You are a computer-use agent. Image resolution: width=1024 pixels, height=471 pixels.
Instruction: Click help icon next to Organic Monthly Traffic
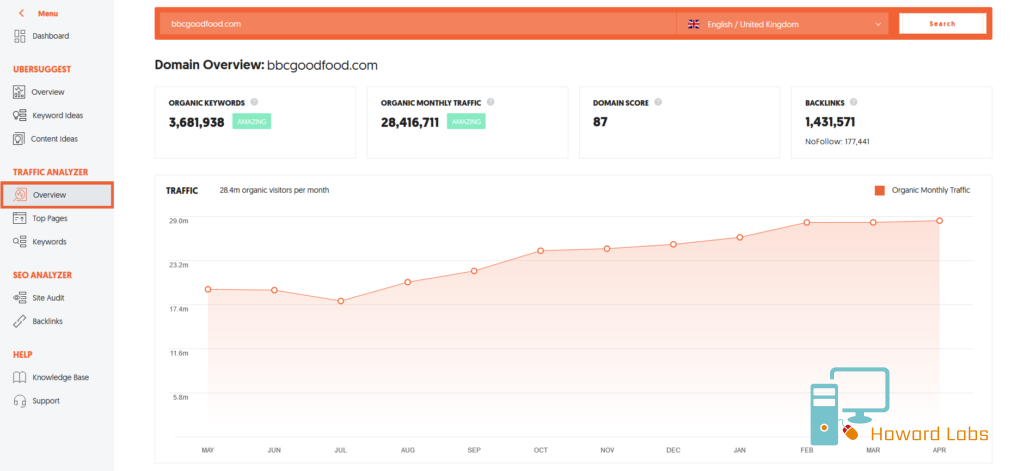(x=490, y=102)
